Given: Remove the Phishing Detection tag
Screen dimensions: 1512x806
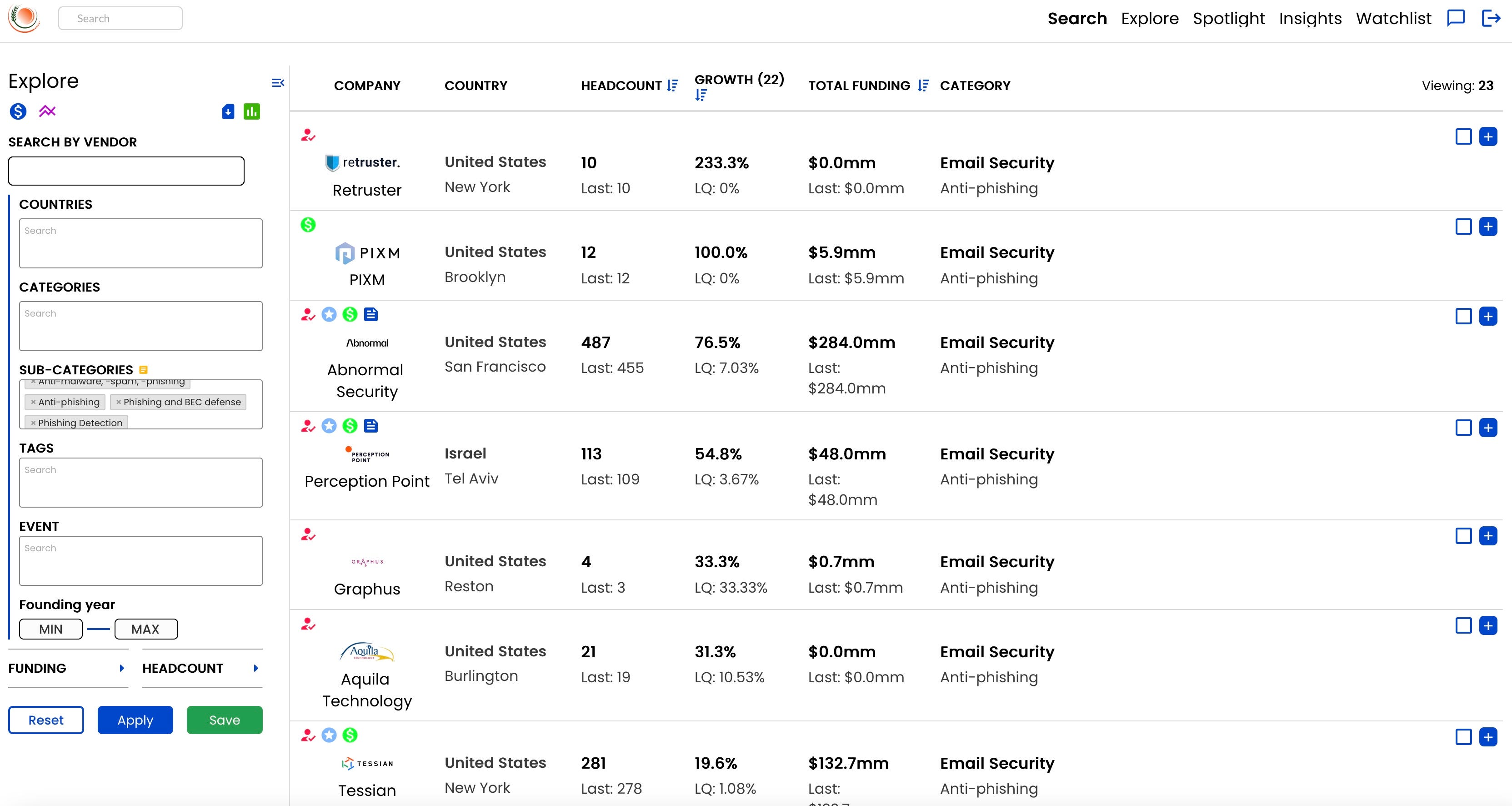Looking at the screenshot, I should 34,423.
